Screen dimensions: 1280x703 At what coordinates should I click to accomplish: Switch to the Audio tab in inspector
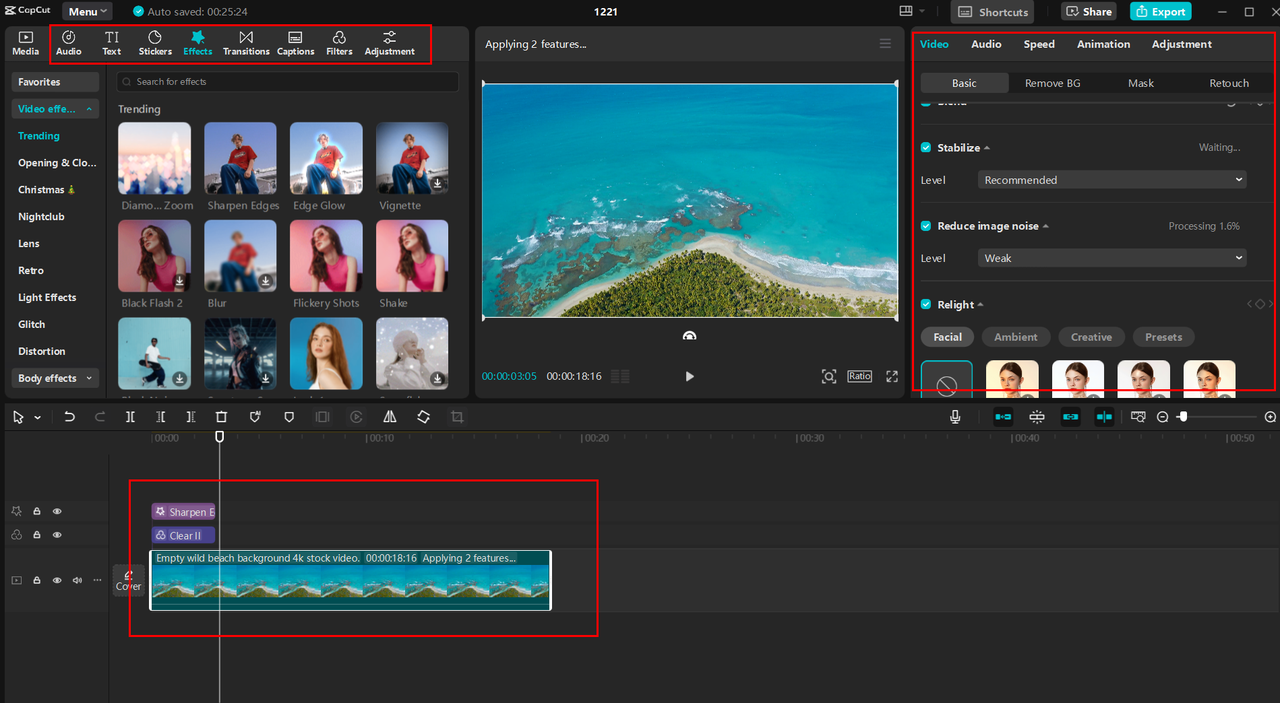986,44
